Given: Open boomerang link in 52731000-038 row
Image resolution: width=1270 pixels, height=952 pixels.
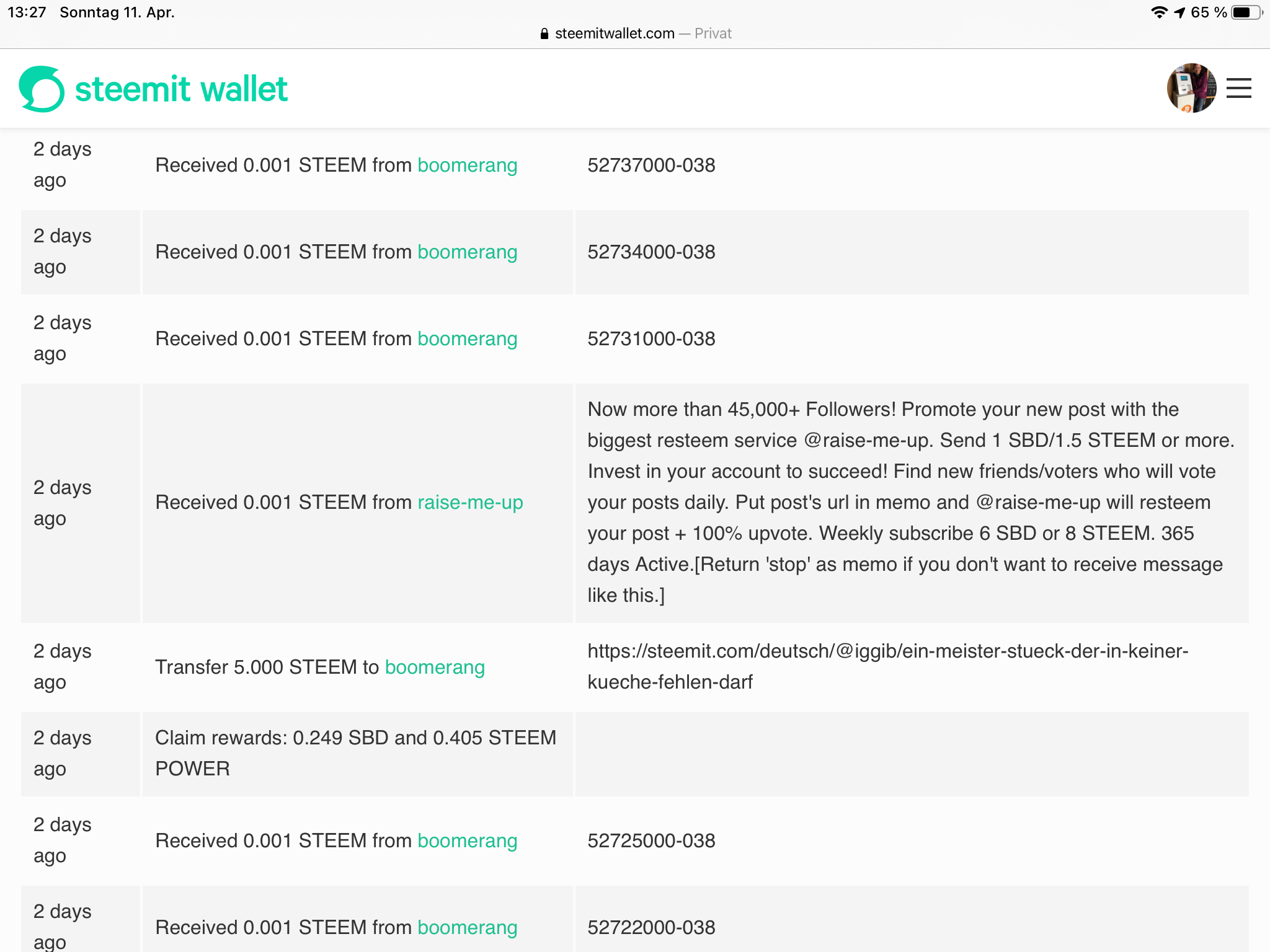Looking at the screenshot, I should 467,339.
